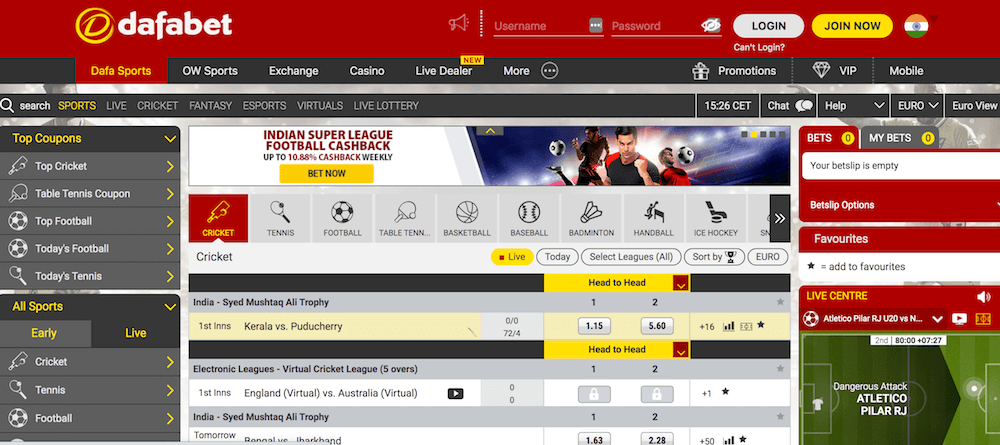Select the Handball sport icon
The image size is (1000, 445).
(654, 218)
